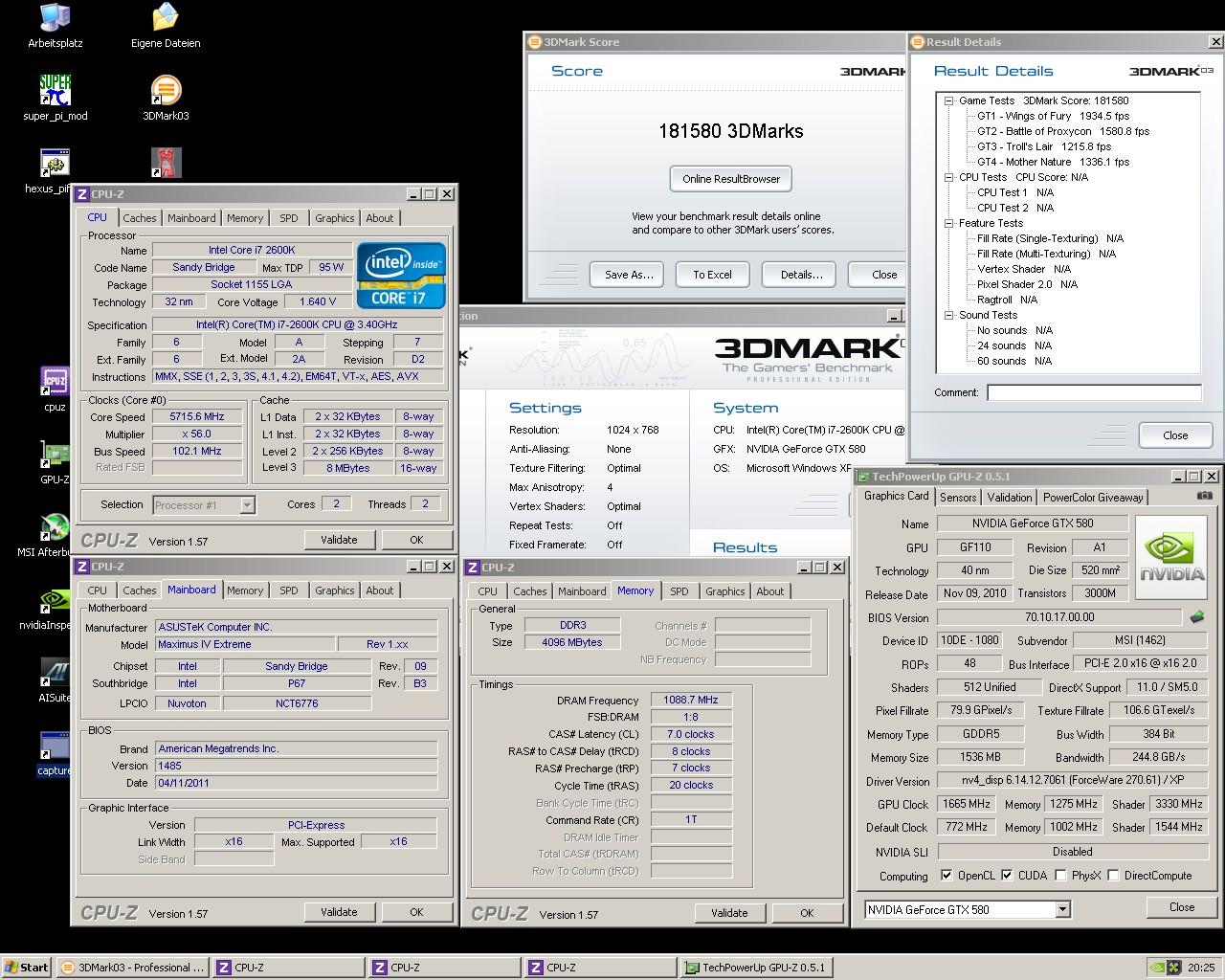Launch the 3DMark03 desktop shortcut
The height and width of the screenshot is (980, 1225).
coord(166,98)
